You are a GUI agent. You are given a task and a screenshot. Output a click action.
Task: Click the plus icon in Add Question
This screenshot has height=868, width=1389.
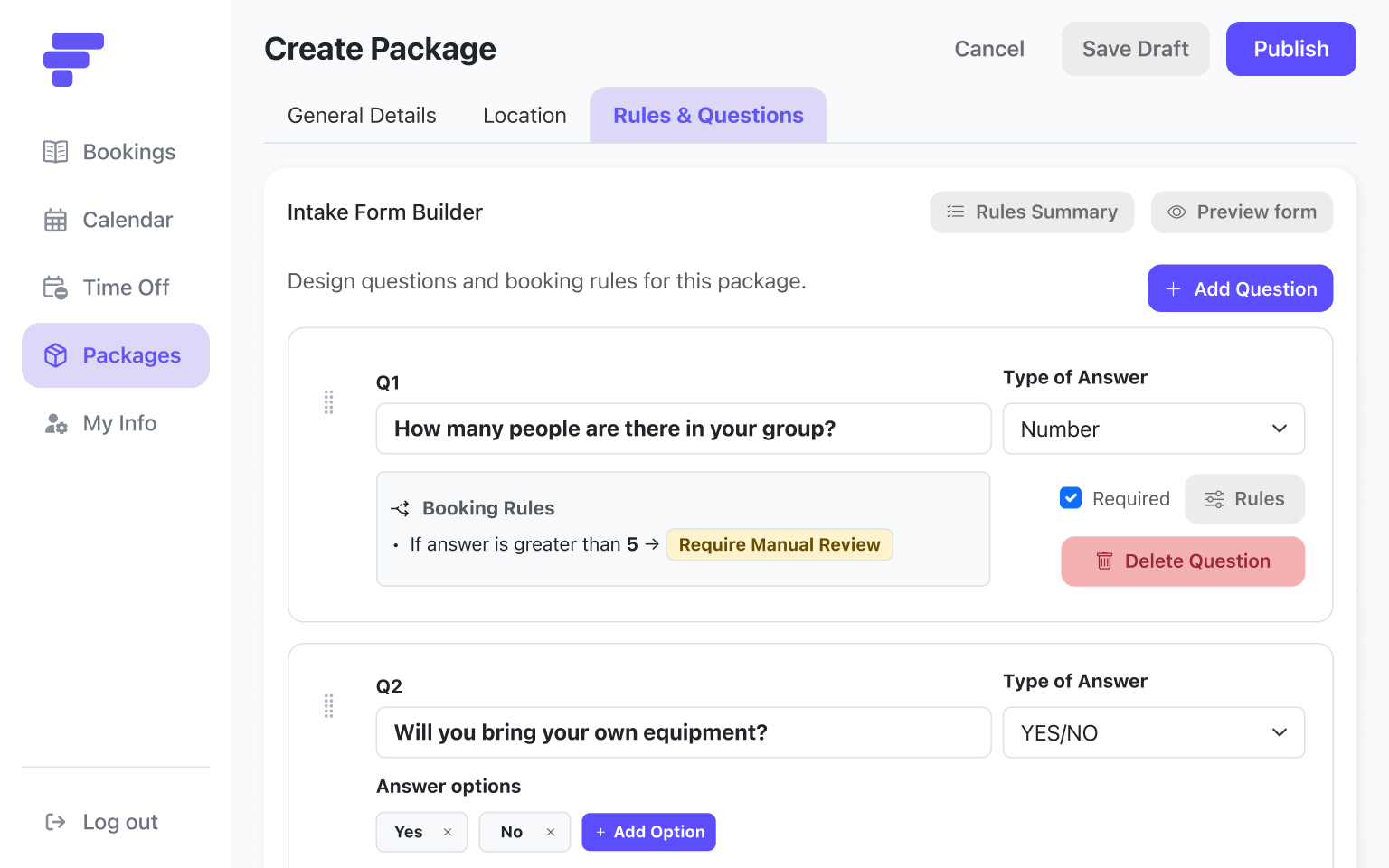click(x=1174, y=289)
